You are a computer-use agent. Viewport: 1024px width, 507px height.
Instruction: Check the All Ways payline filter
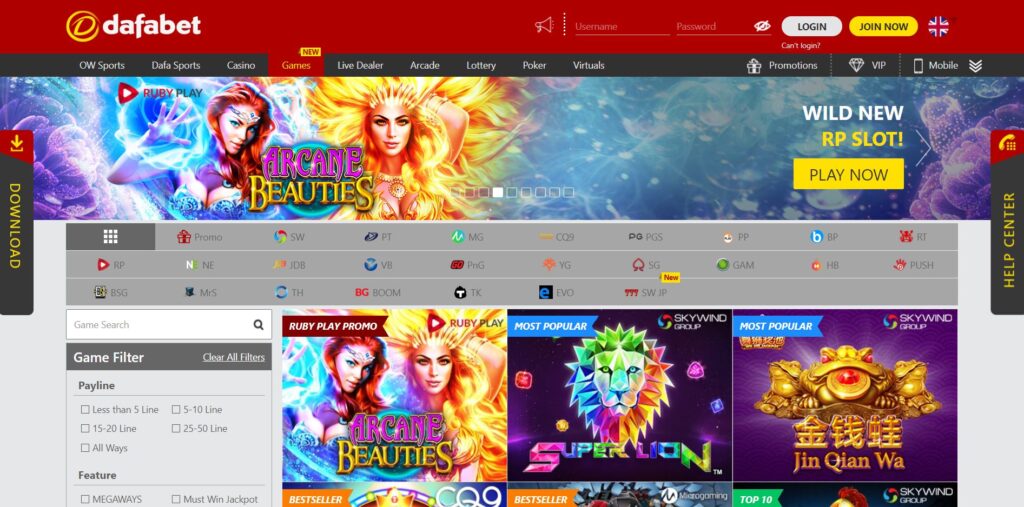click(85, 448)
